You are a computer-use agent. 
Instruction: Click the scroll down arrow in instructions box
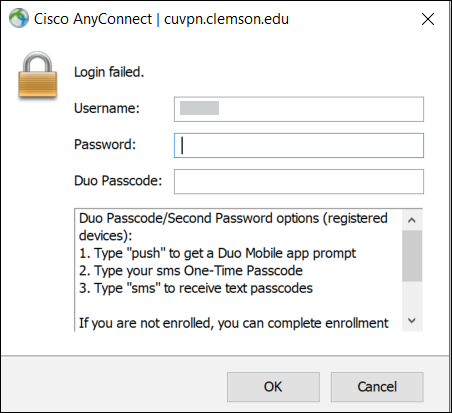(x=412, y=321)
